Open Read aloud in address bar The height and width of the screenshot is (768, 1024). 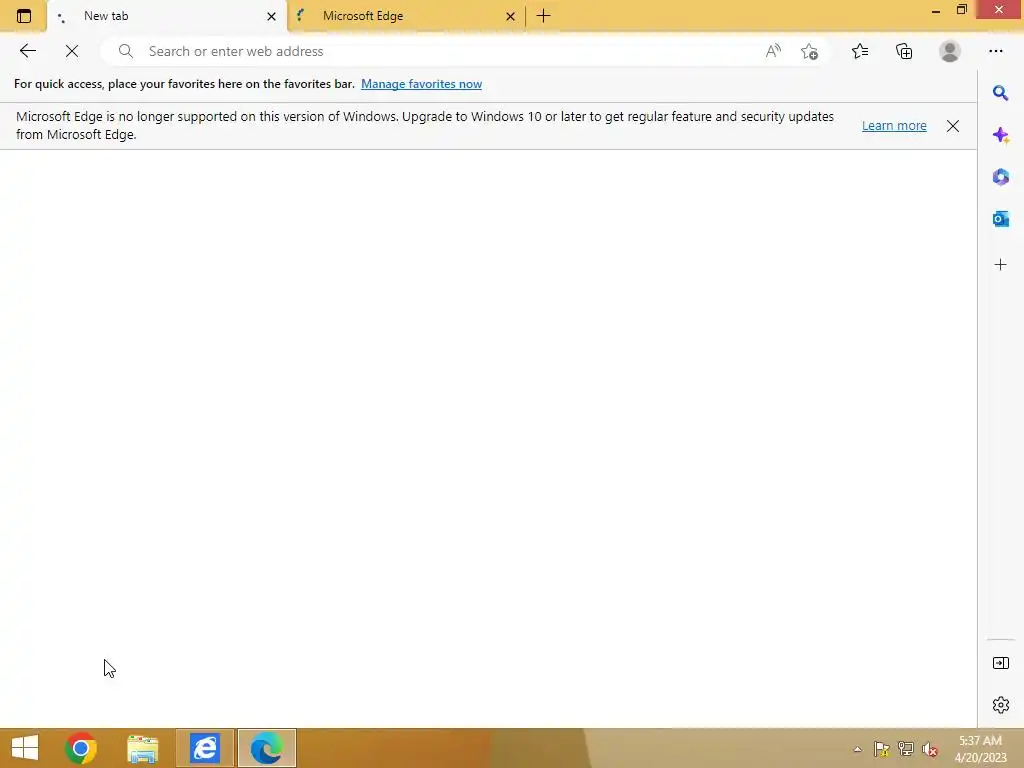[x=773, y=51]
